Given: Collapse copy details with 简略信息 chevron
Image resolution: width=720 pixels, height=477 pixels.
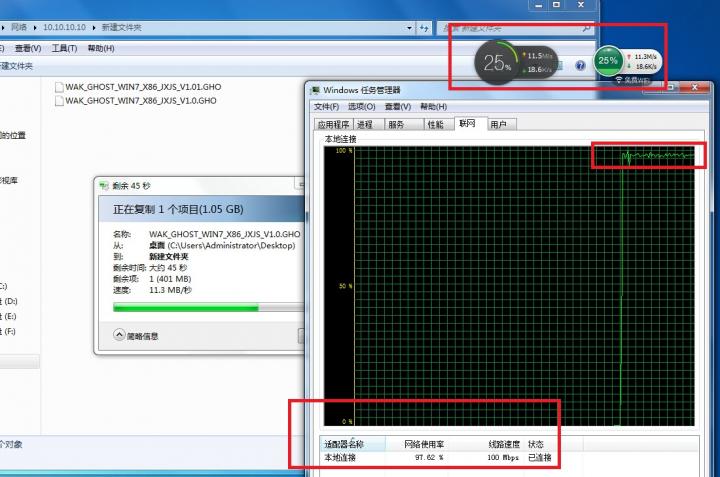Looking at the screenshot, I should [x=119, y=335].
